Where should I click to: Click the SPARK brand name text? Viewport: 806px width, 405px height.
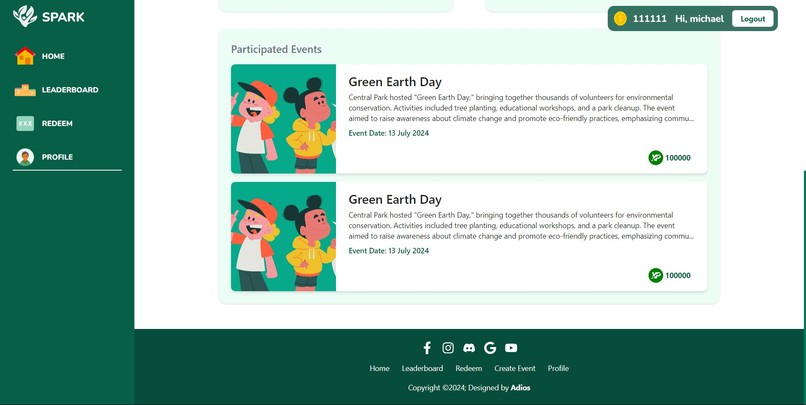pos(63,17)
